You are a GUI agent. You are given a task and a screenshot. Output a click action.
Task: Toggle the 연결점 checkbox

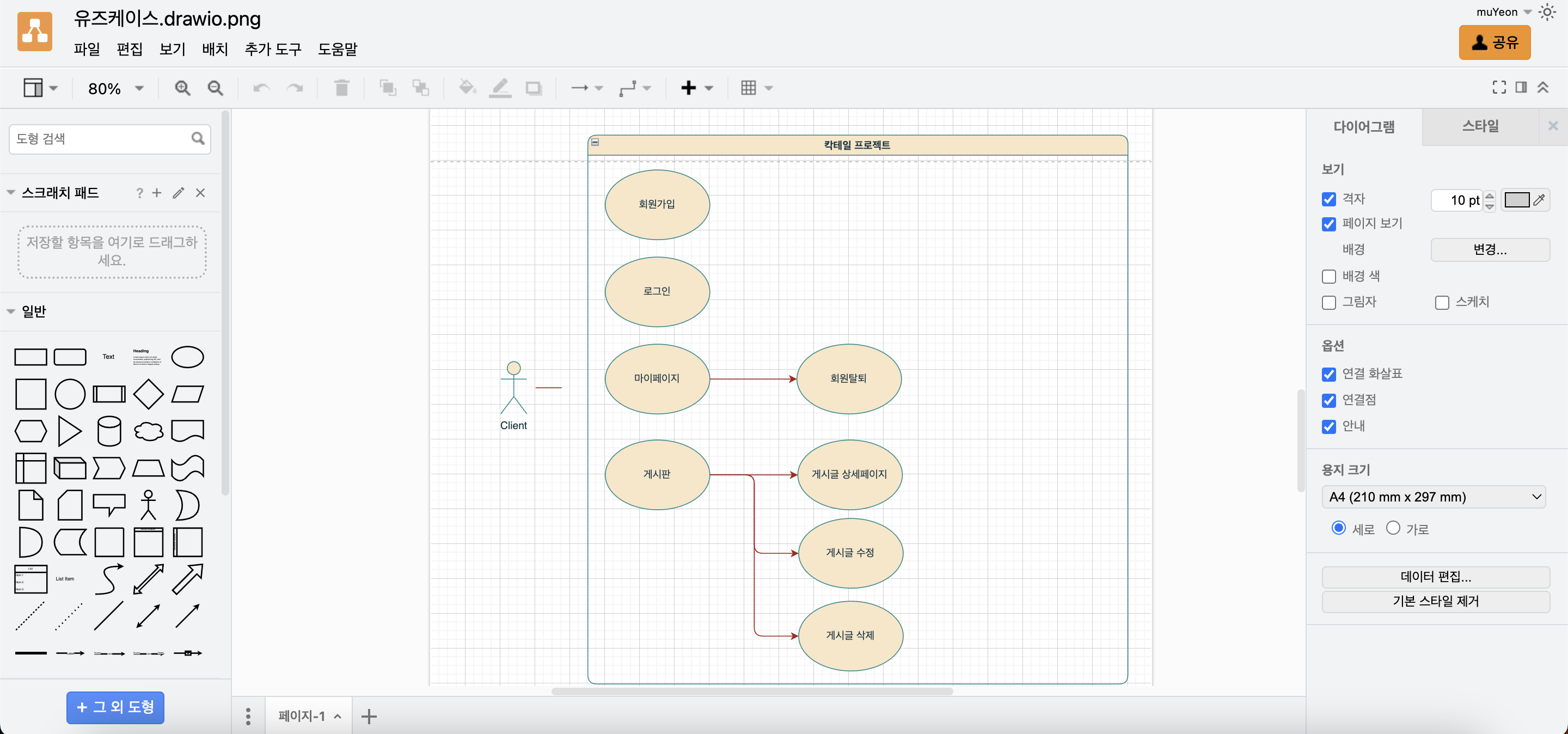[1329, 400]
